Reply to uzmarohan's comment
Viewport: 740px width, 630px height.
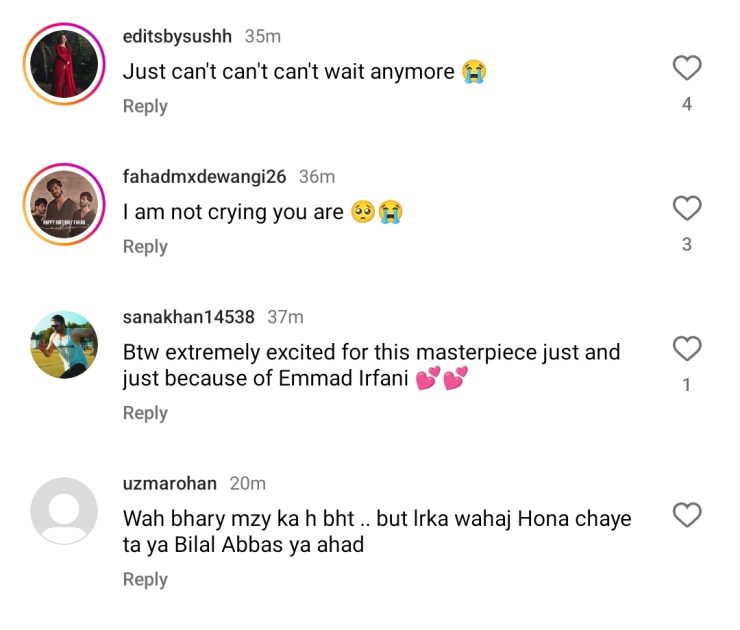(145, 579)
